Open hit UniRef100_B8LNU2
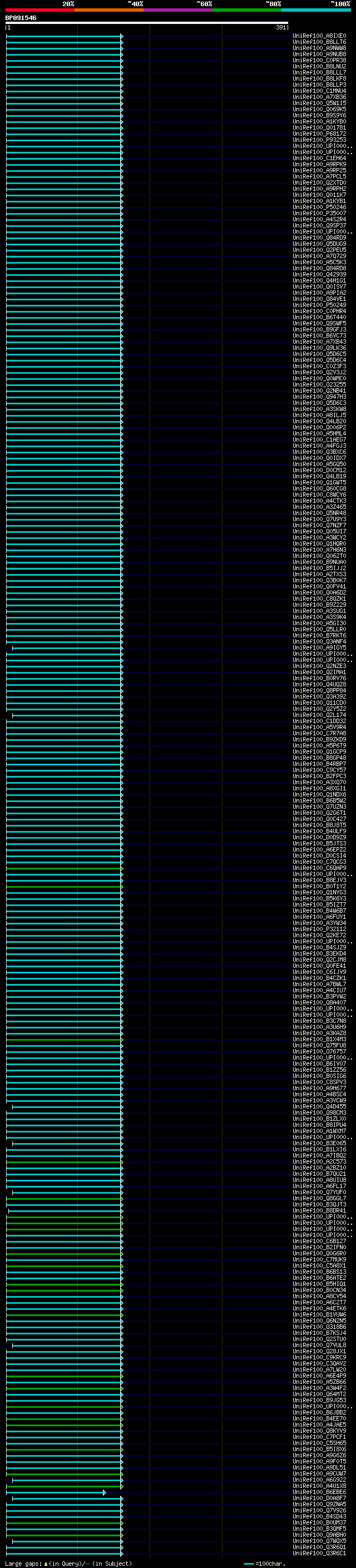The height and width of the screenshot is (1568, 356). point(319,66)
